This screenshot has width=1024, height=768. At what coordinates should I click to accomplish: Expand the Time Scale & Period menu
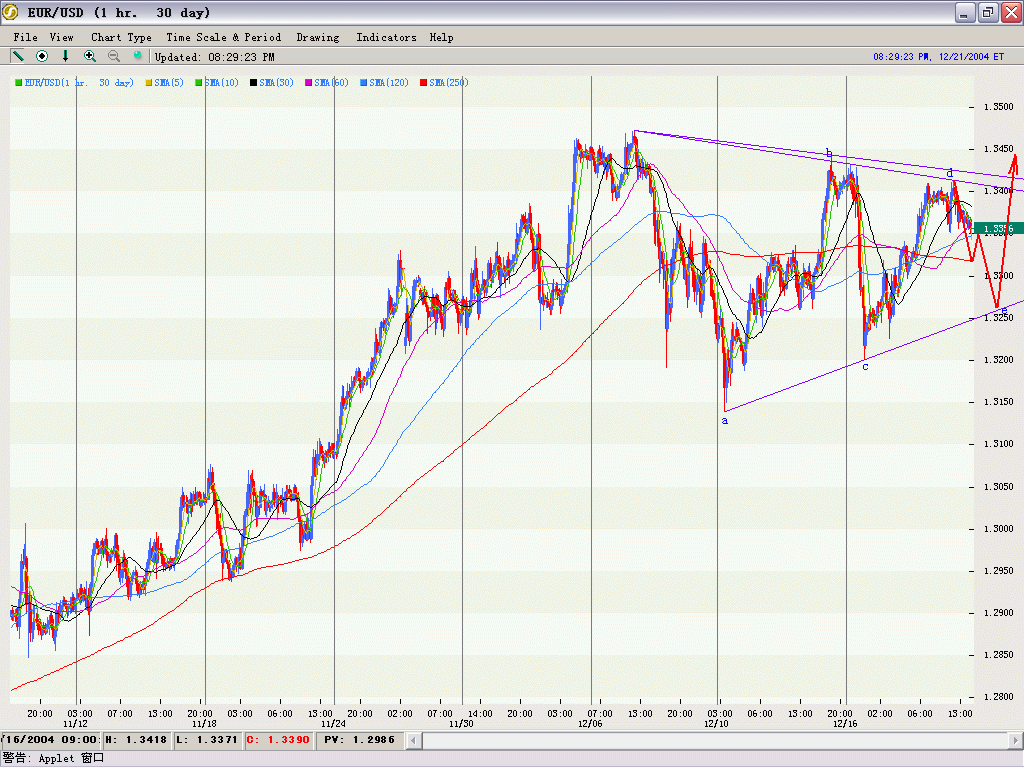tap(223, 37)
